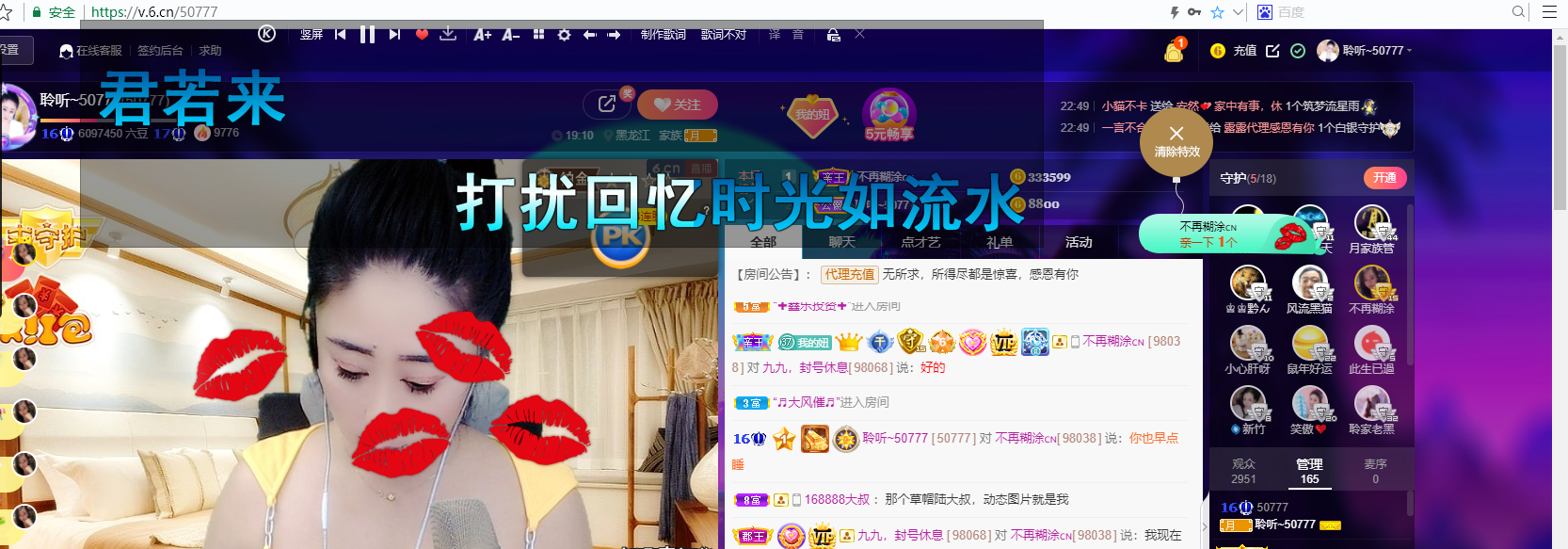Skip to previous track in lyrics bar
The image size is (1568, 549).
coord(341,34)
